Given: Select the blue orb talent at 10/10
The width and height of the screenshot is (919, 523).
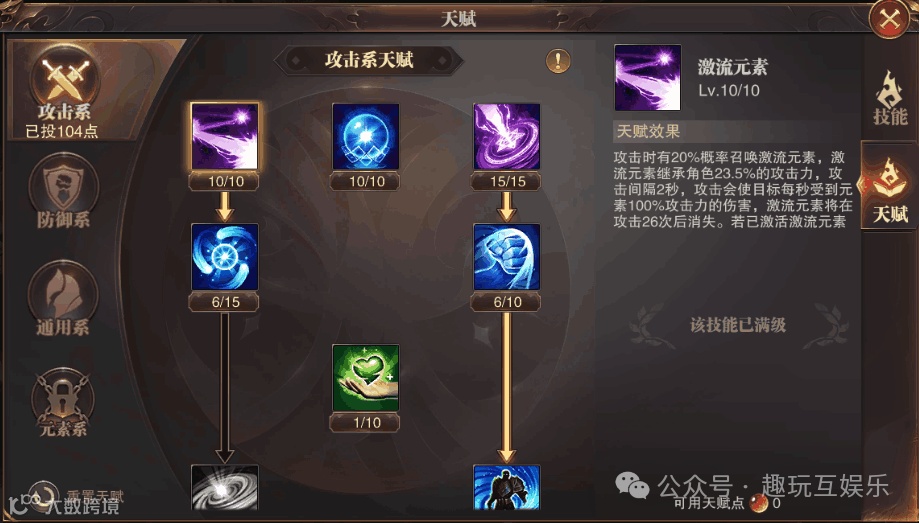Looking at the screenshot, I should click(366, 136).
